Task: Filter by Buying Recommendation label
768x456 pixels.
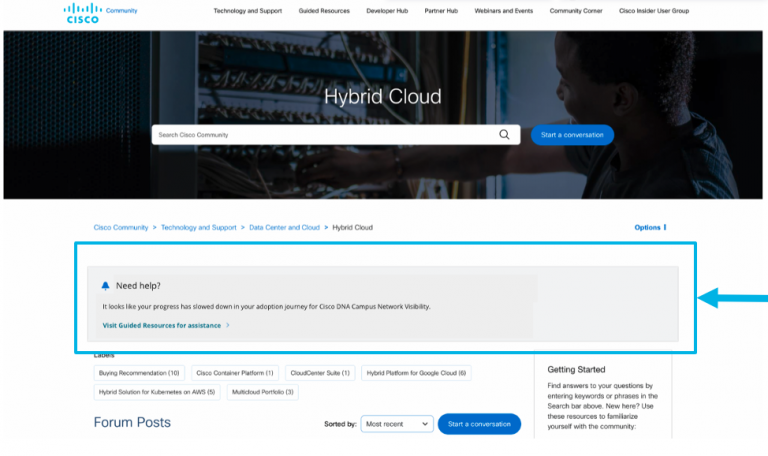Action: pyautogui.click(x=139, y=373)
